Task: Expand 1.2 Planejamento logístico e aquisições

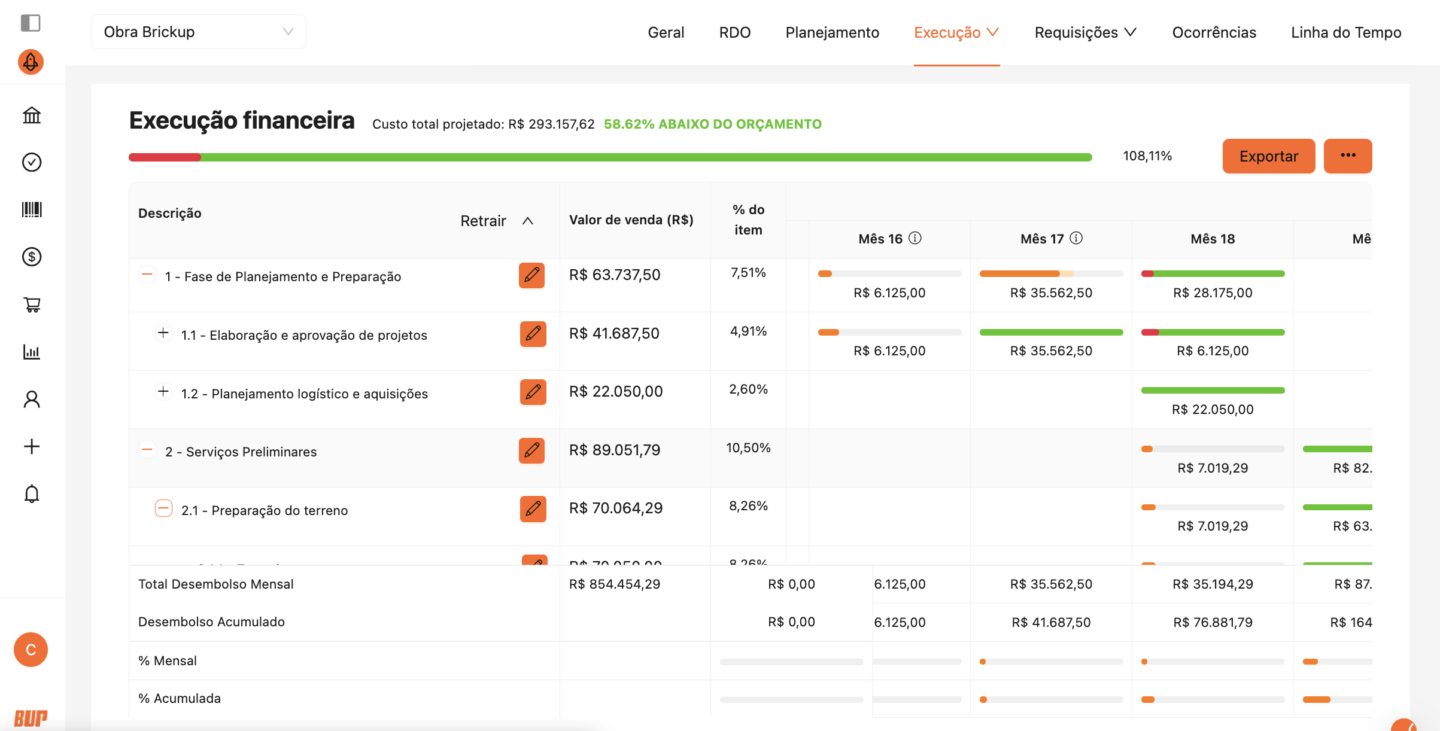Action: click(x=163, y=392)
